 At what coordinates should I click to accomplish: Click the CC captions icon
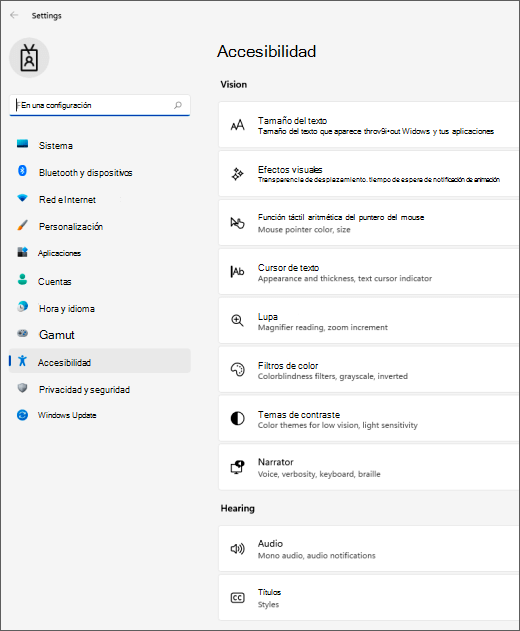pos(237,598)
